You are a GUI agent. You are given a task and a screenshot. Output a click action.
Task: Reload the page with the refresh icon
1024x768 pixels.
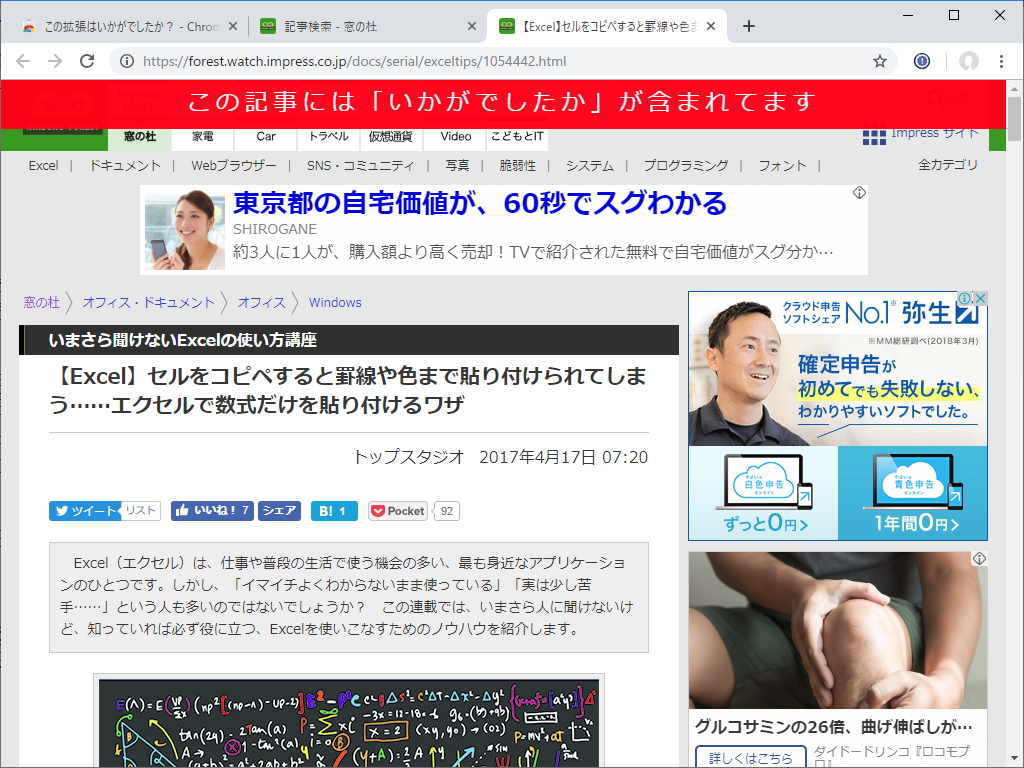87,60
